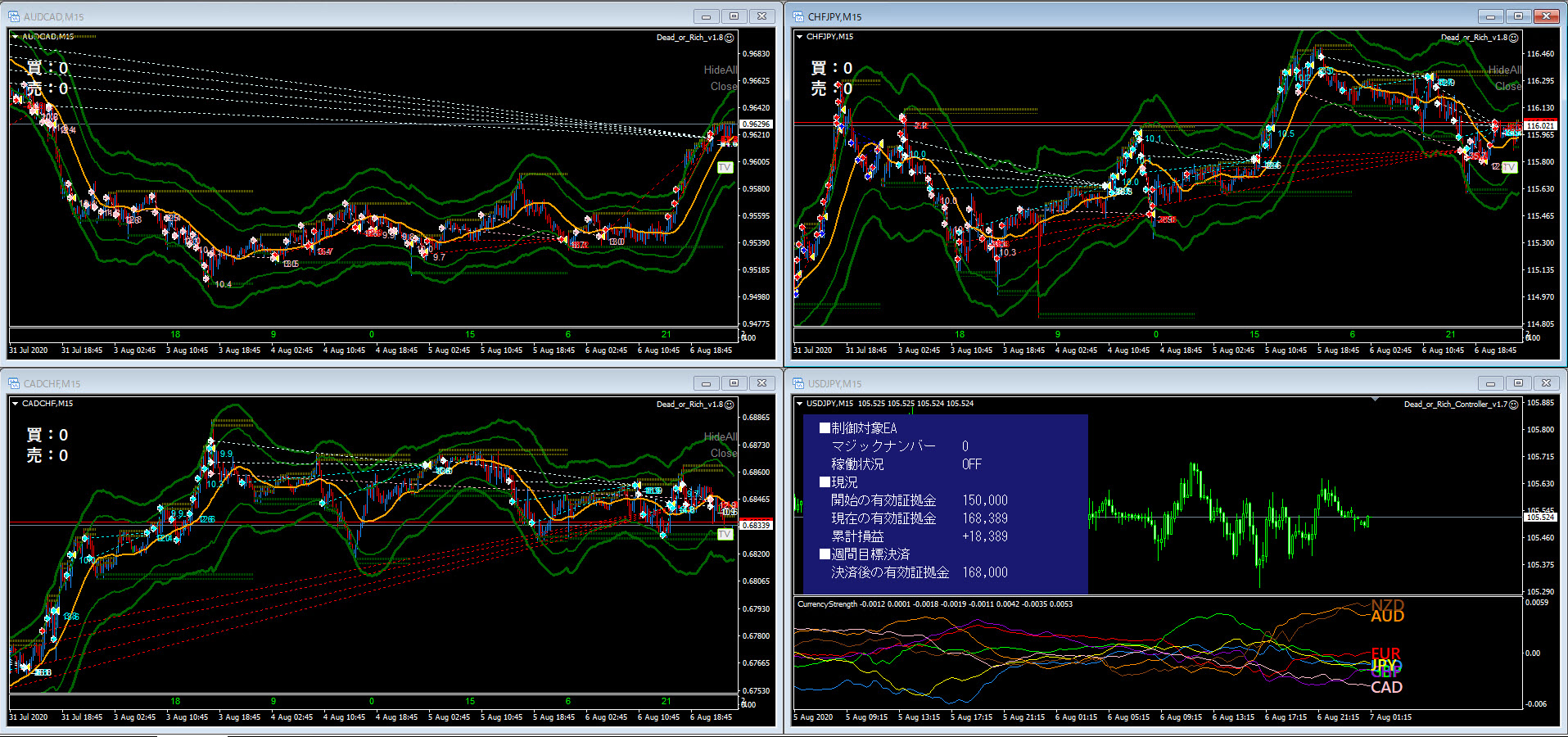Minimize the CADCHF,M15 chart window
This screenshot has height=737, width=1568.
706,383
